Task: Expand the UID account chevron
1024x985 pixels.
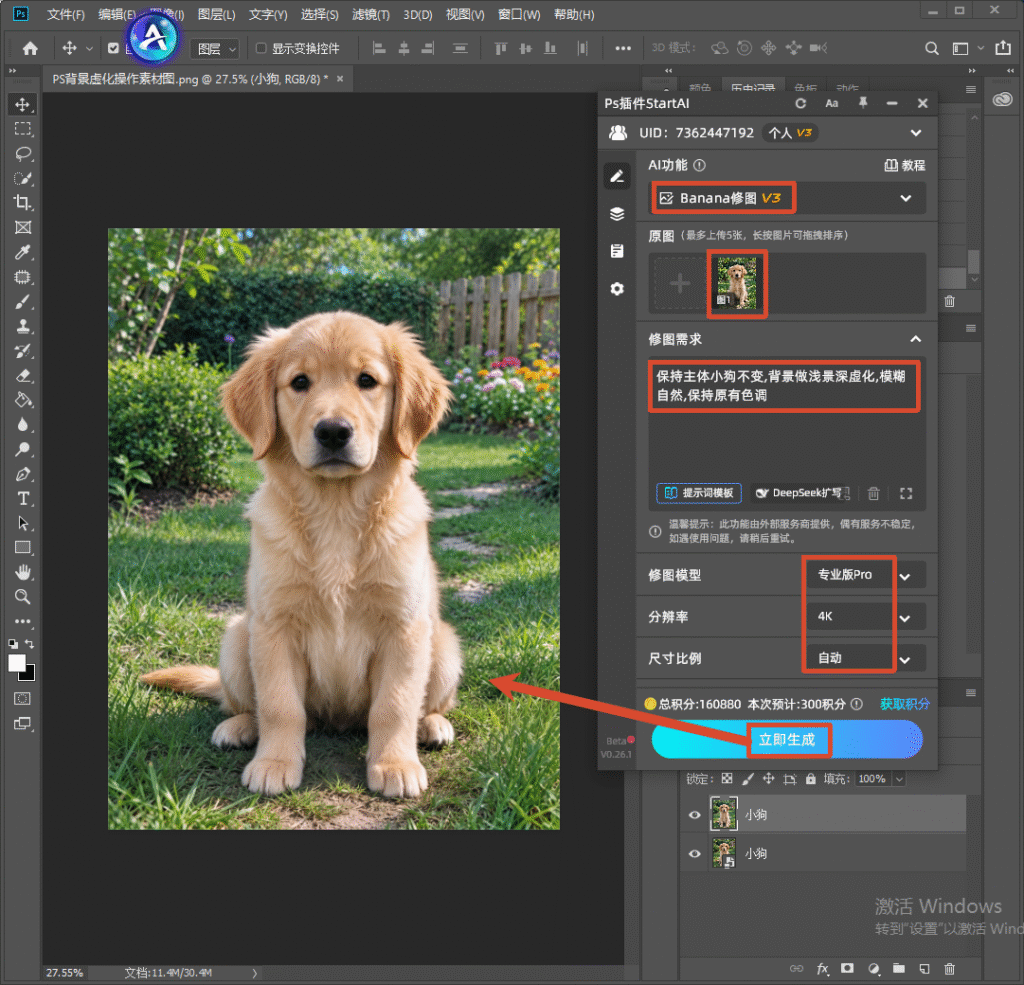Action: tap(916, 133)
